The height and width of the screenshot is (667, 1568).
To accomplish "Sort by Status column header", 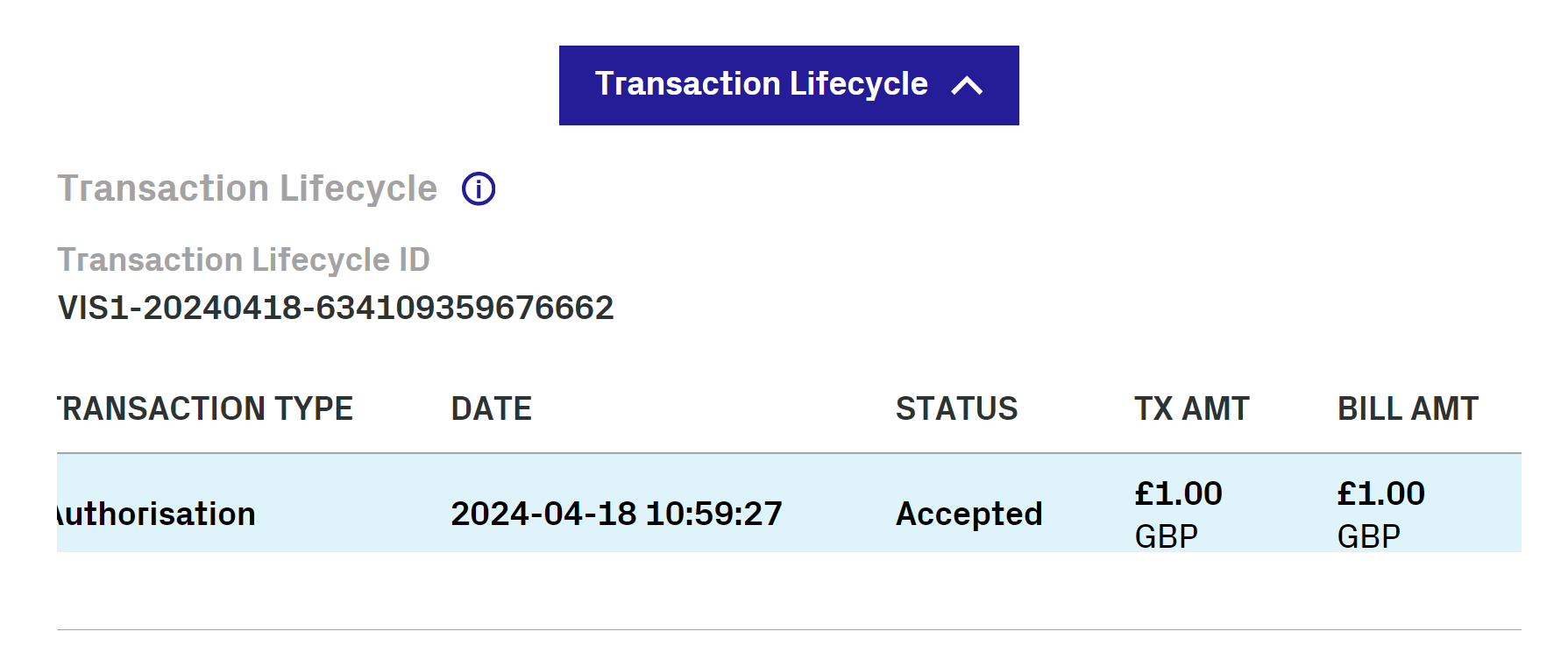I will pyautogui.click(x=956, y=408).
